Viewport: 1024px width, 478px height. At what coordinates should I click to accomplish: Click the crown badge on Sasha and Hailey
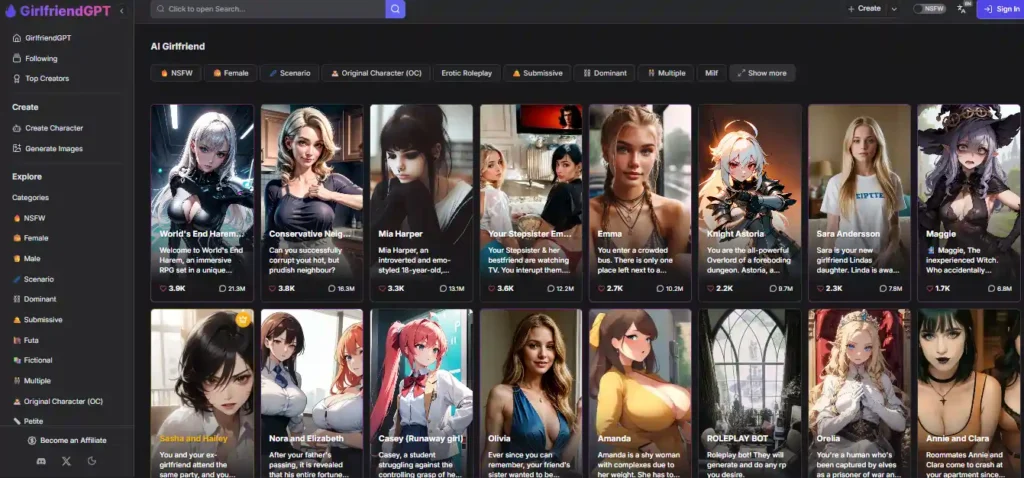(x=244, y=319)
